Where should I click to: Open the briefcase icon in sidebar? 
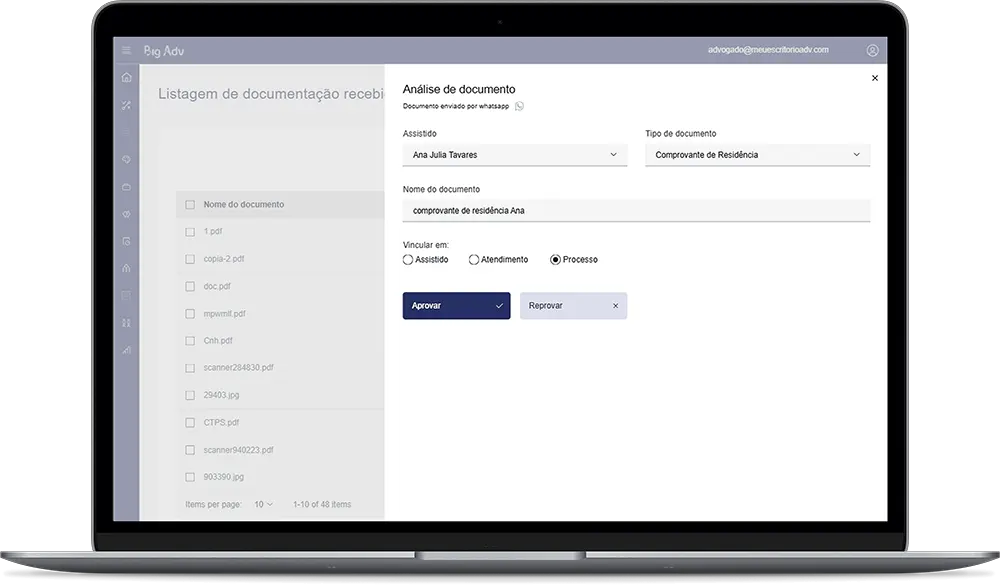pyautogui.click(x=126, y=187)
